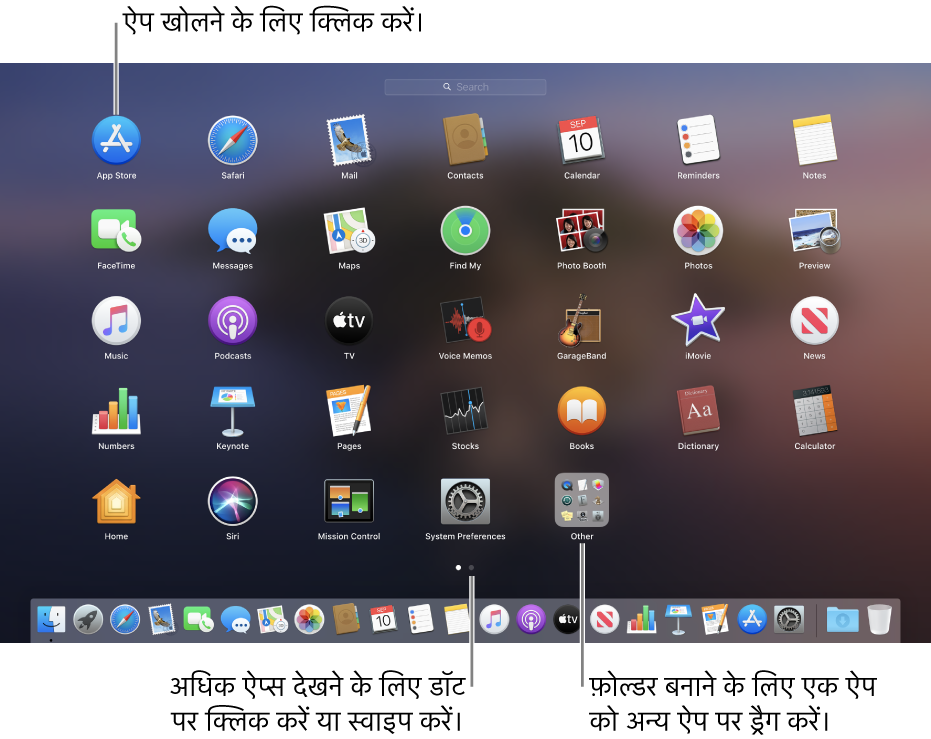Open the Downloads folder in the Dock
Image resolution: width=931 pixels, height=739 pixels.
coord(843,620)
